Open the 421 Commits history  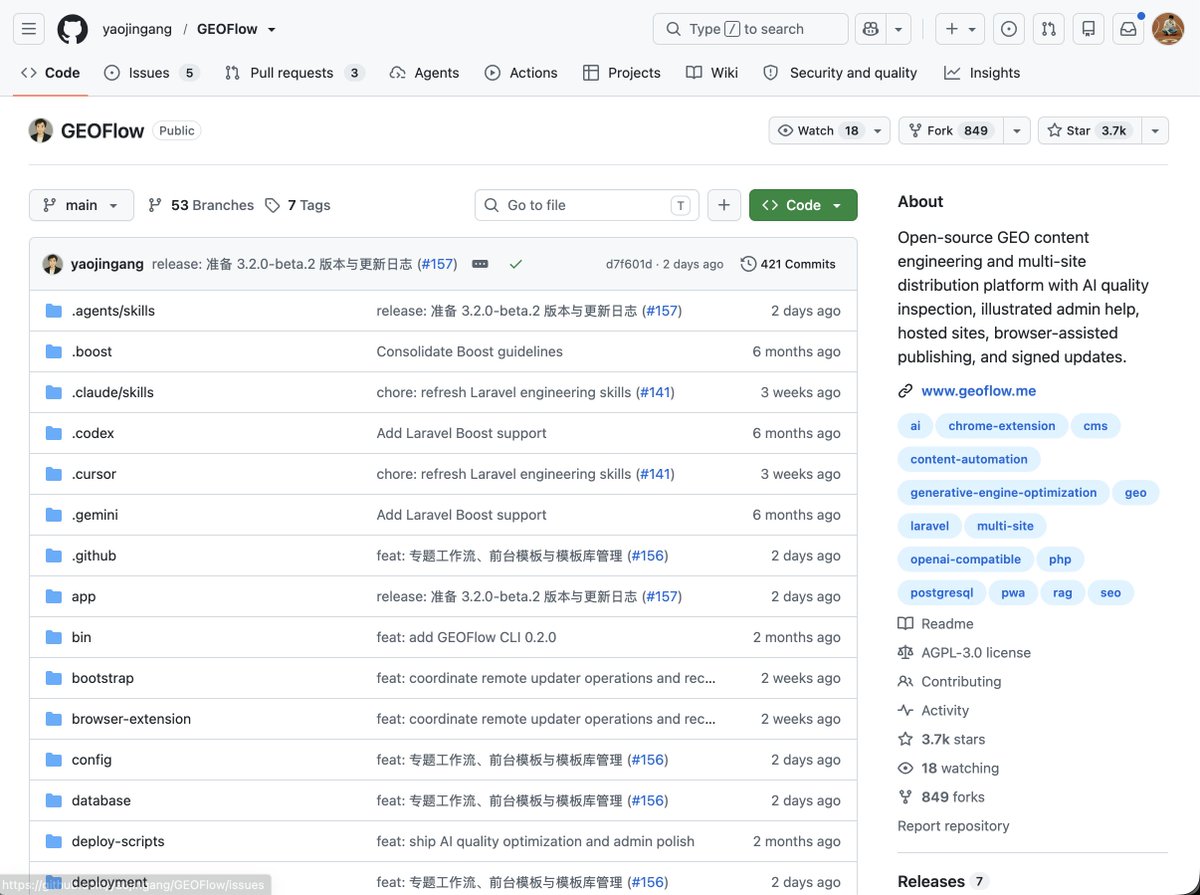788,264
